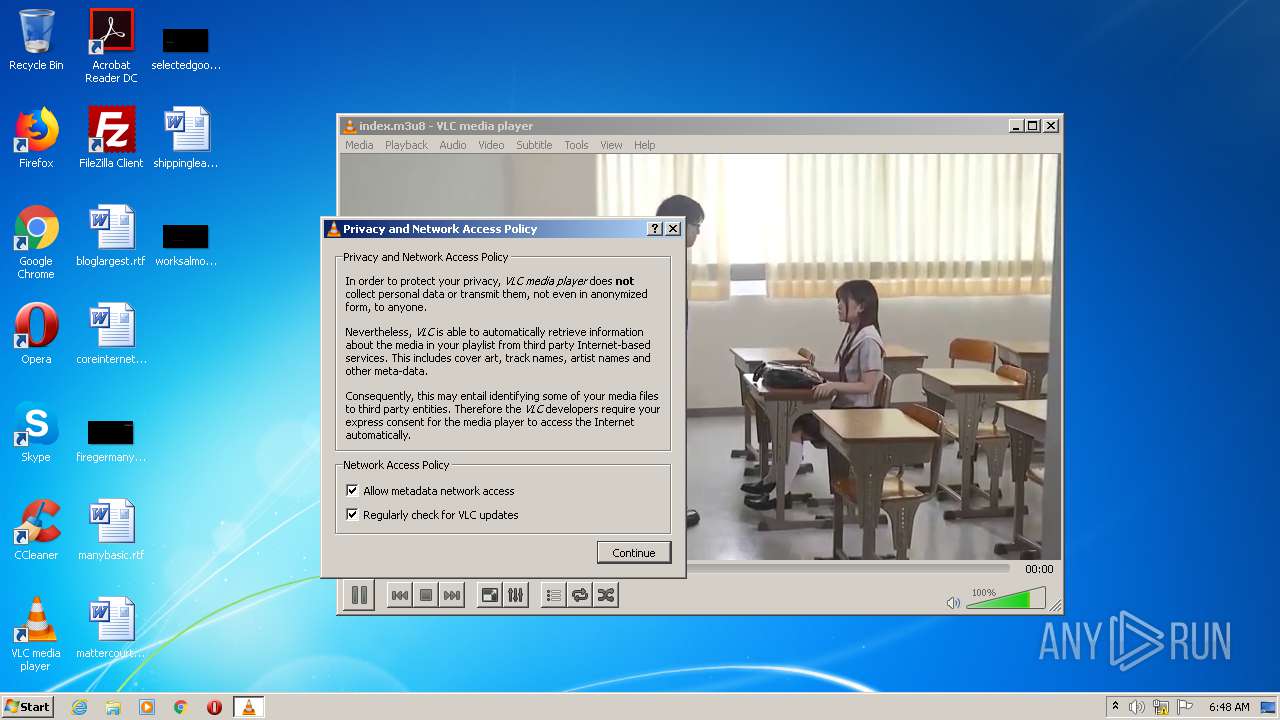Show hidden tray icons arrow
The image size is (1280, 720).
[x=1116, y=707]
